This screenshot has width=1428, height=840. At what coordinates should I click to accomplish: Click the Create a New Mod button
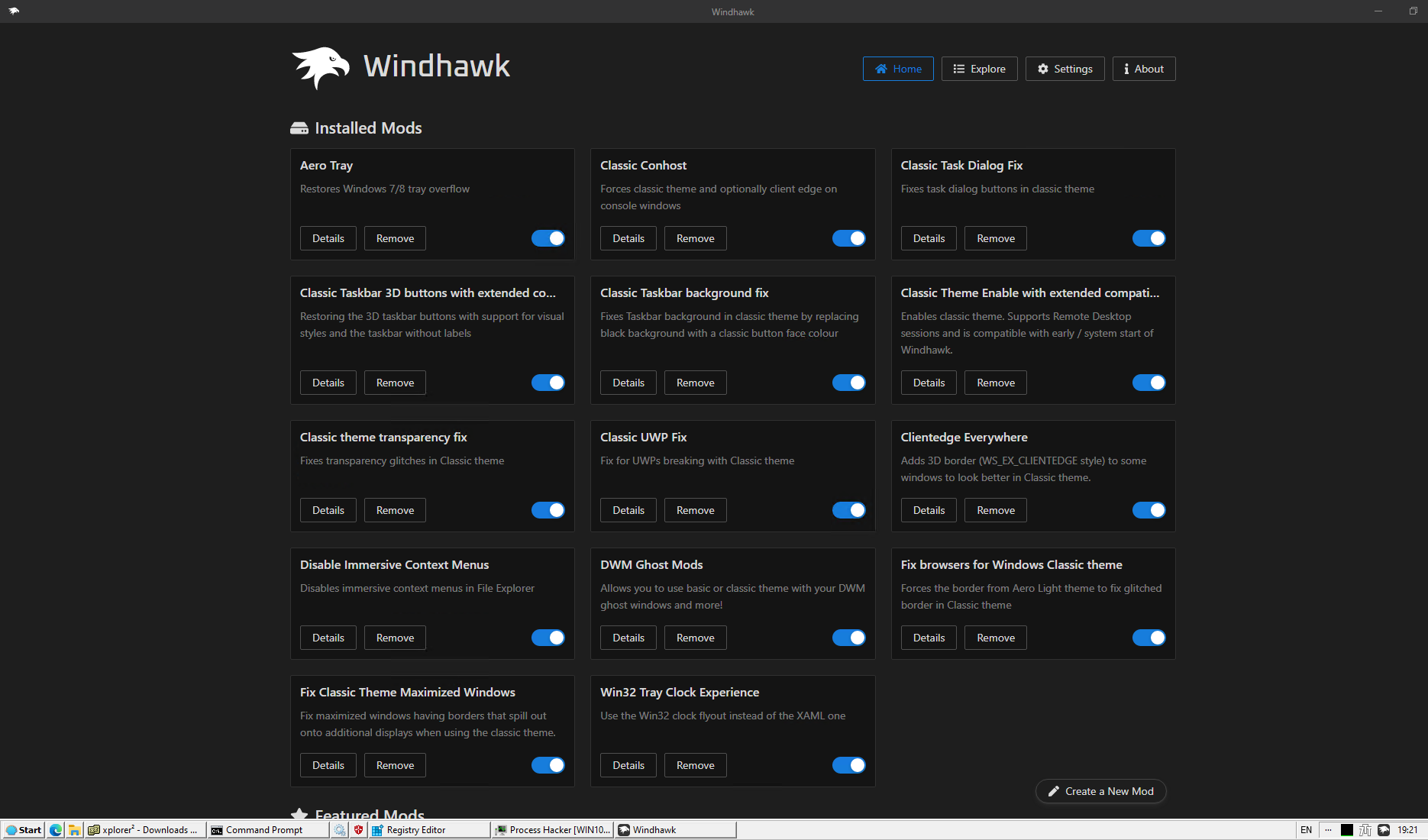click(x=1100, y=791)
